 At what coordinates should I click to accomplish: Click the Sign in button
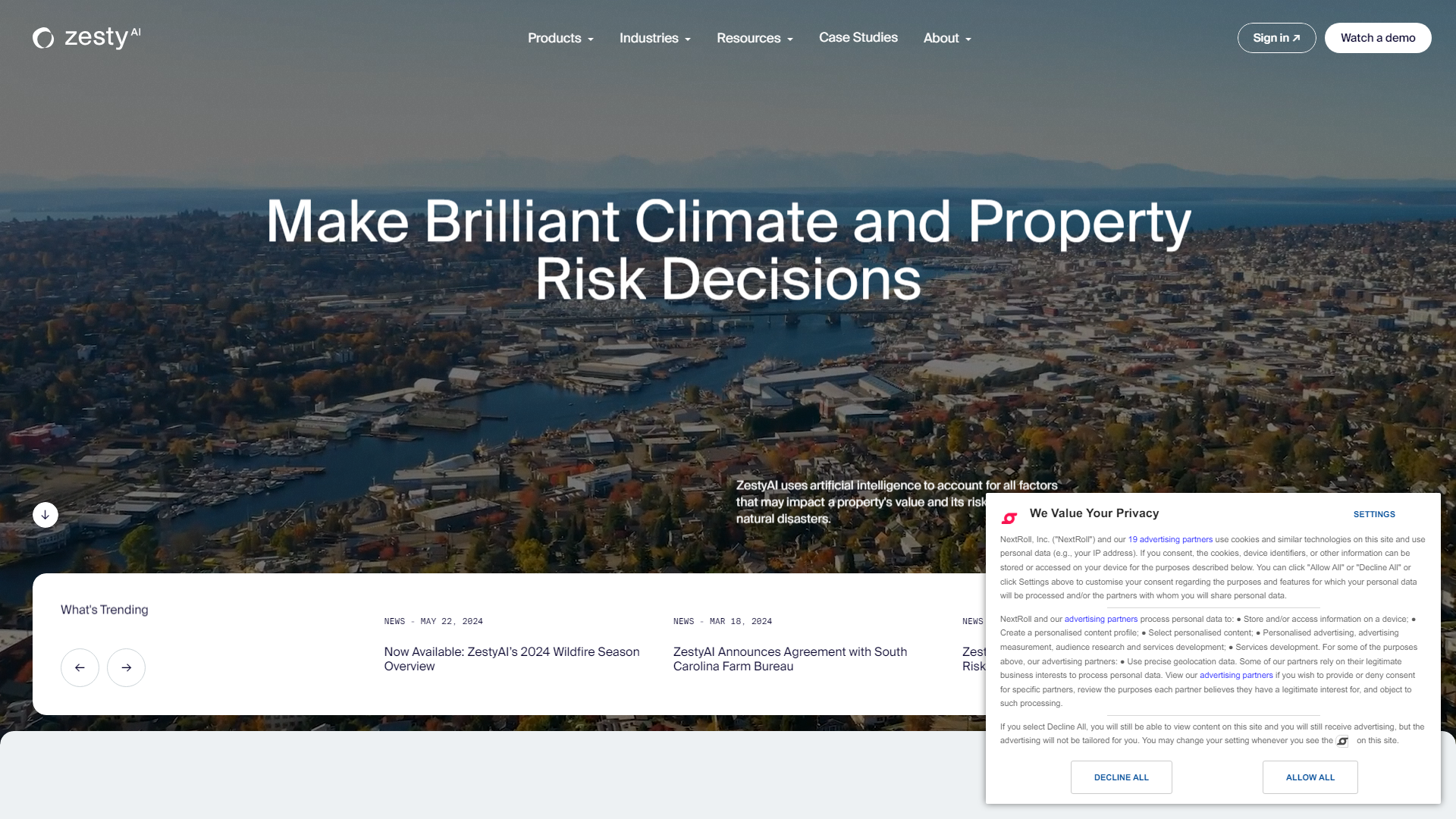point(1276,38)
